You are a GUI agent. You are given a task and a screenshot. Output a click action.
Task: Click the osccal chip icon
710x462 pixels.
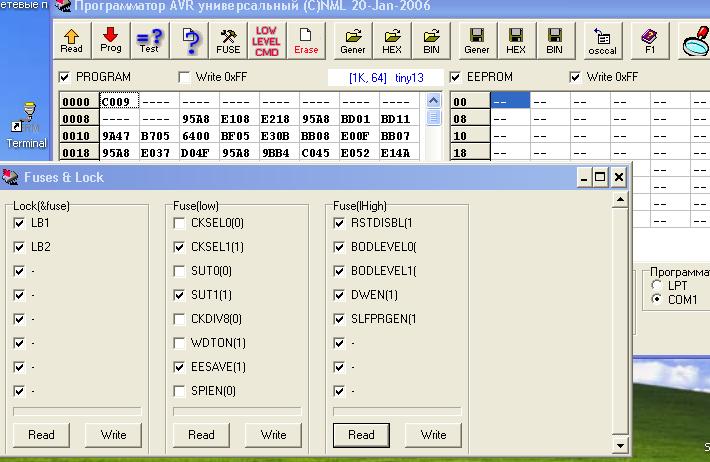point(603,40)
